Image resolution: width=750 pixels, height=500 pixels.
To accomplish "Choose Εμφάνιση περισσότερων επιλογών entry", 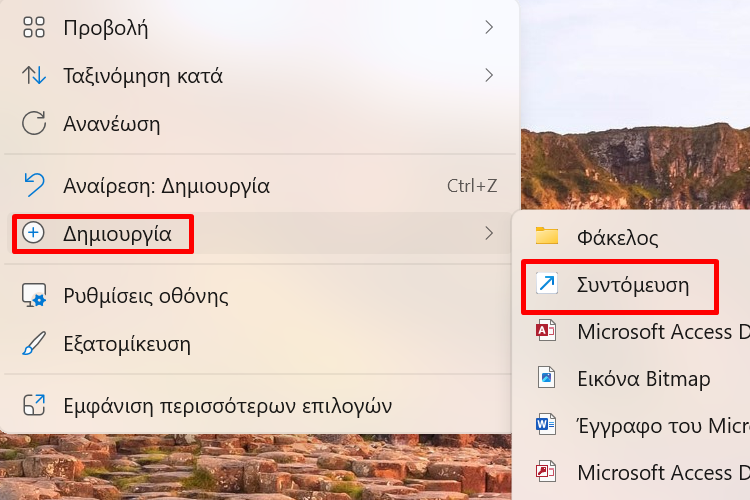I will [x=260, y=405].
